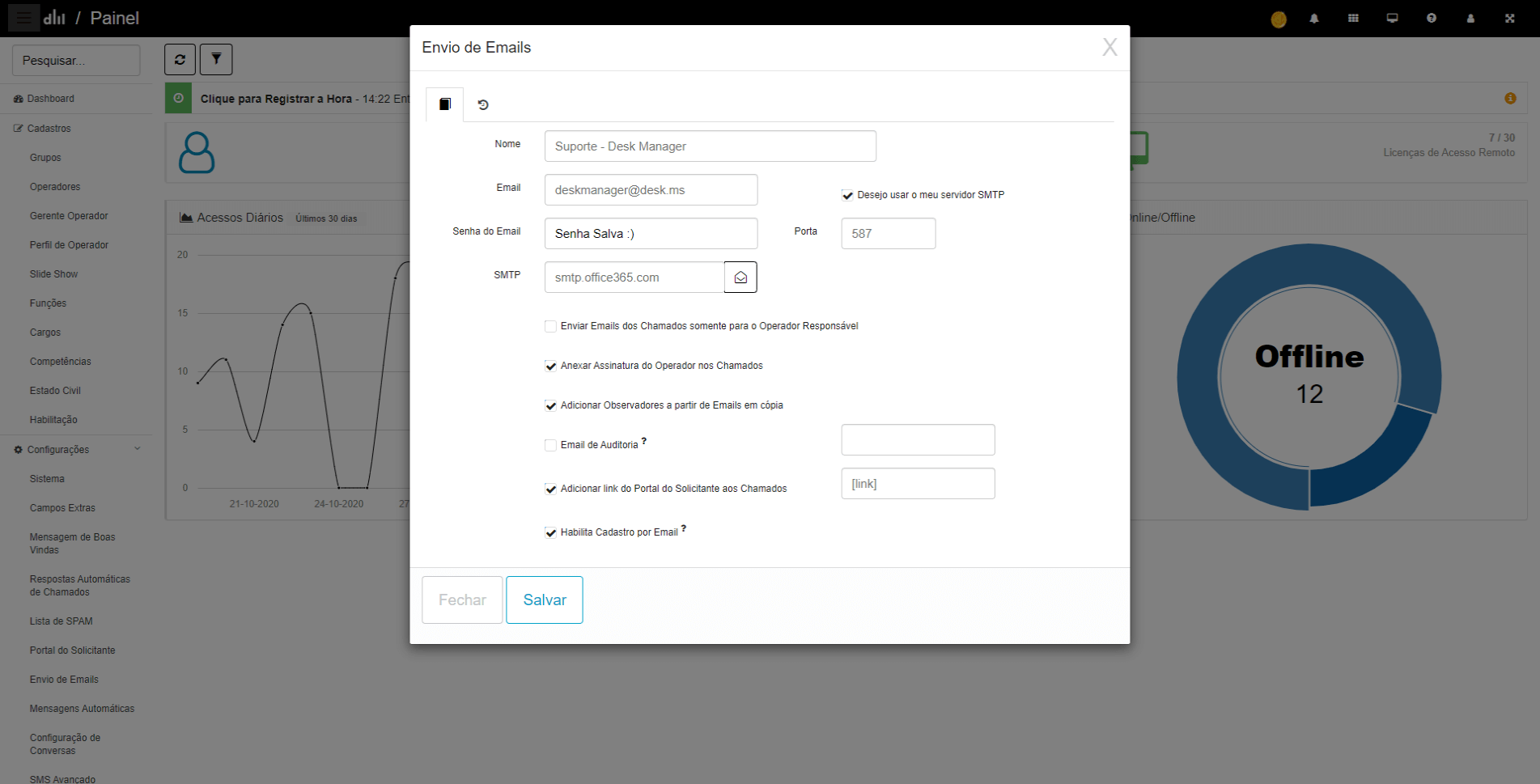The height and width of the screenshot is (784, 1540).
Task: Open the apps grid icon in top bar
Action: click(1353, 19)
